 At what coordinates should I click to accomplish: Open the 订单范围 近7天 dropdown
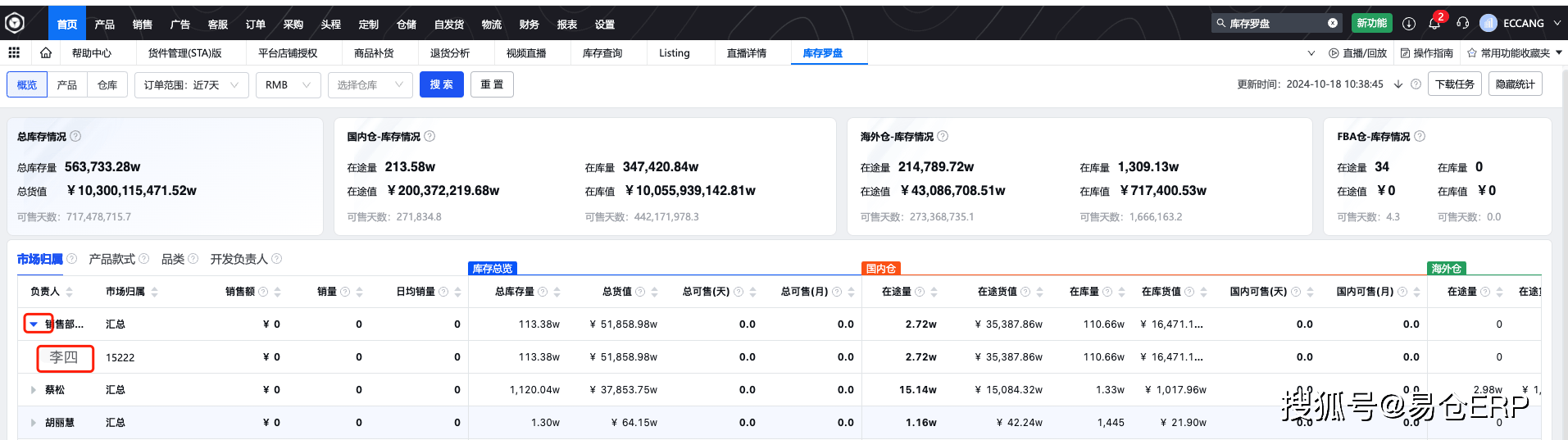[191, 85]
